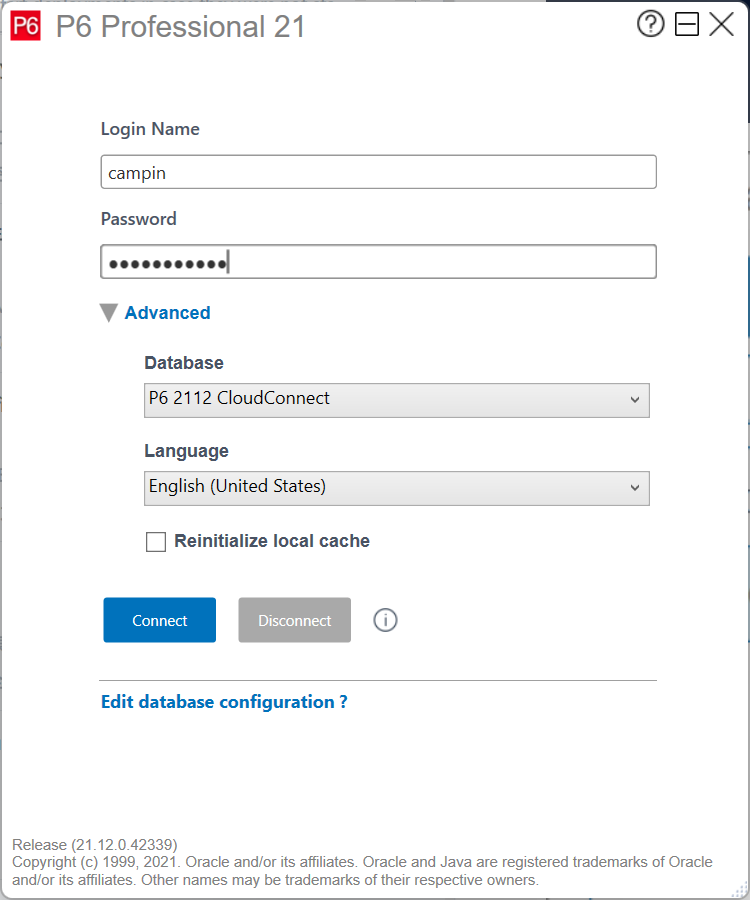Open Edit database configuration link
Image resolution: width=750 pixels, height=900 pixels.
coord(224,702)
